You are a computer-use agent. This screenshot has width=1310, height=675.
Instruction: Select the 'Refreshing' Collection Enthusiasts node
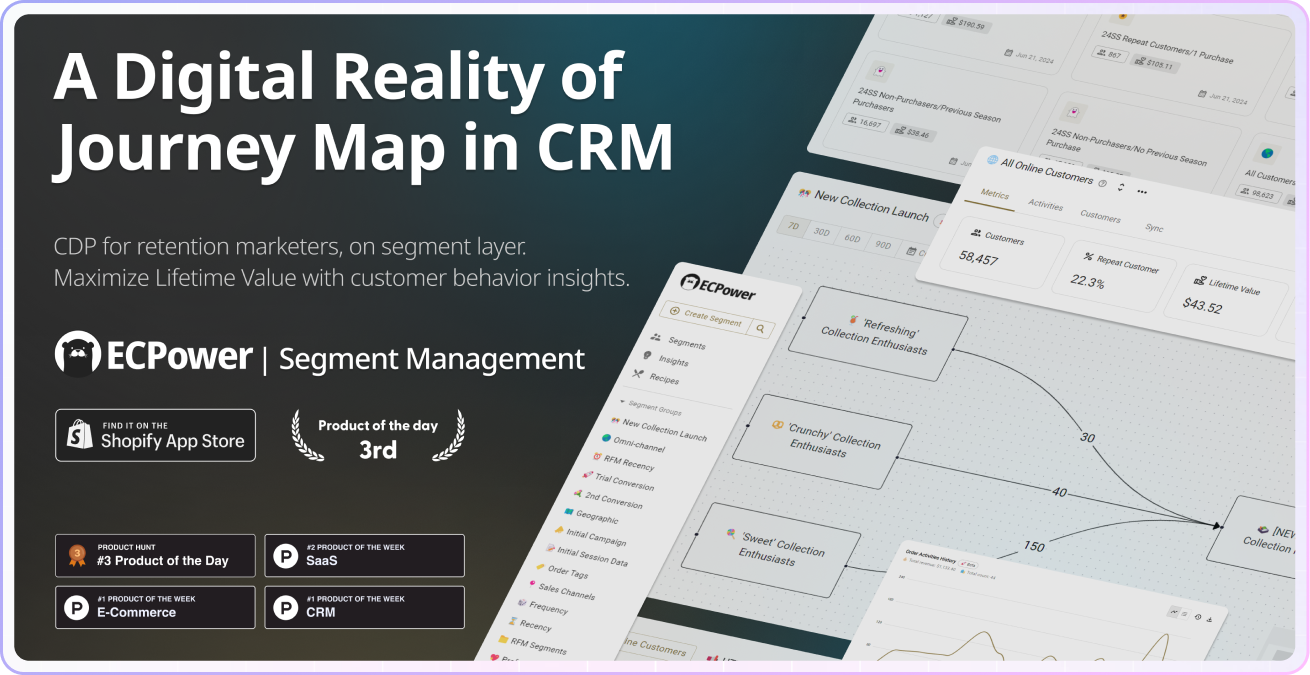(x=878, y=333)
